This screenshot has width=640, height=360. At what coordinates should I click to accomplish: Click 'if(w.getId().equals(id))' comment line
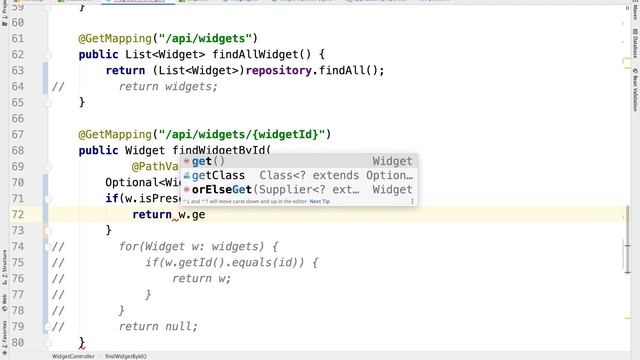pyautogui.click(x=231, y=262)
